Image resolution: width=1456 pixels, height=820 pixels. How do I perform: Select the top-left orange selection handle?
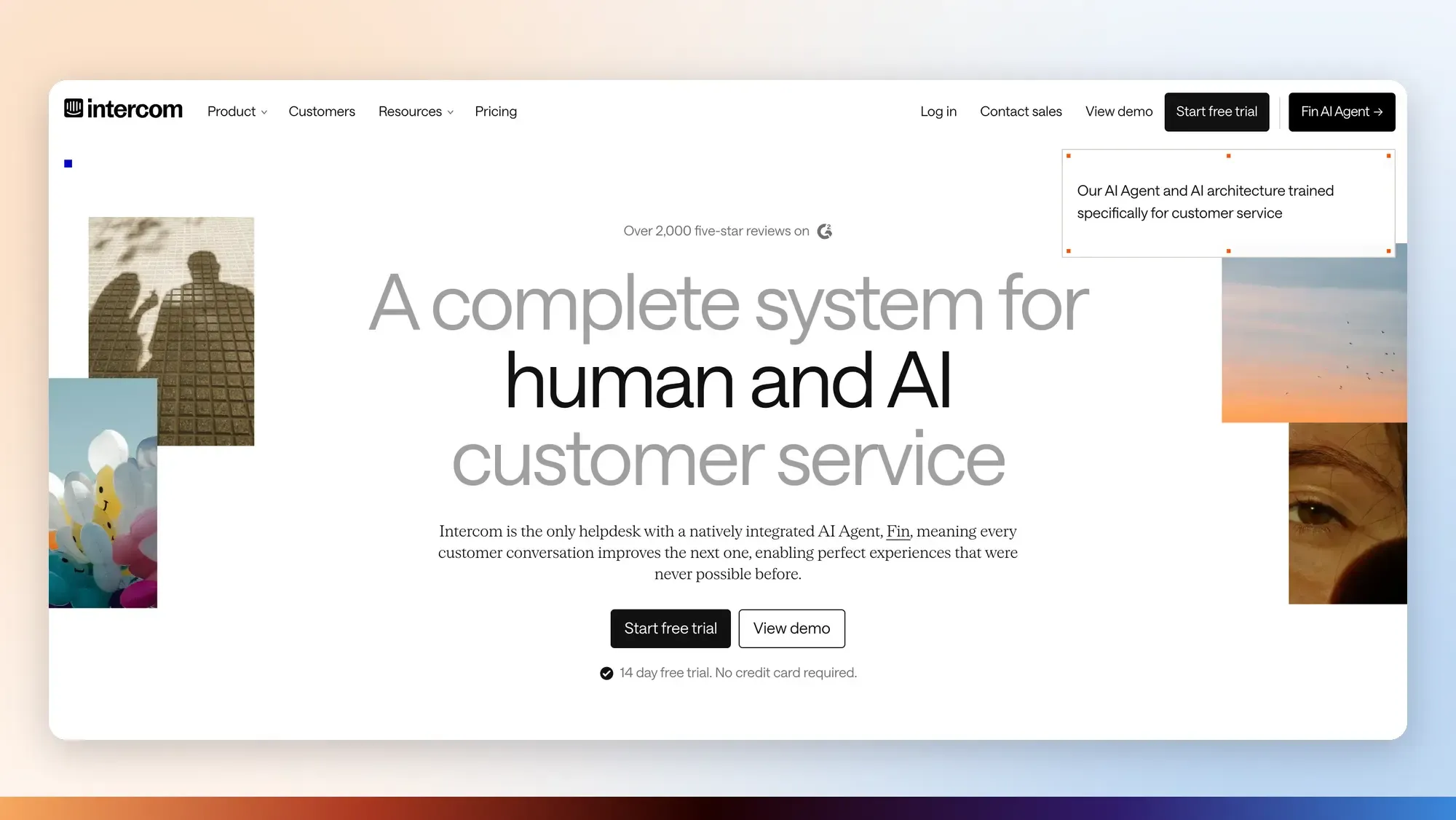1068,156
